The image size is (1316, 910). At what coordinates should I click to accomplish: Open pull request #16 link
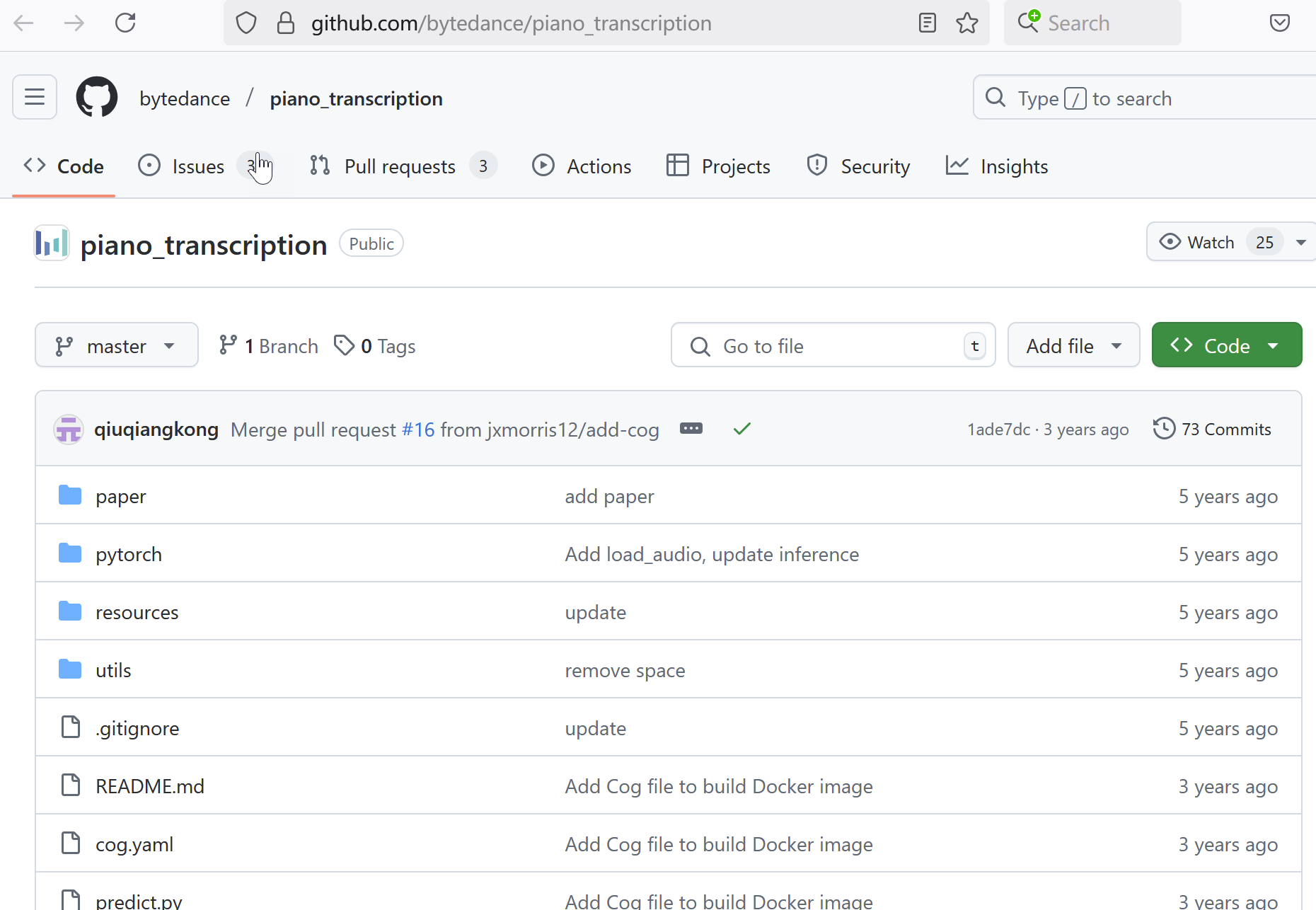(418, 430)
